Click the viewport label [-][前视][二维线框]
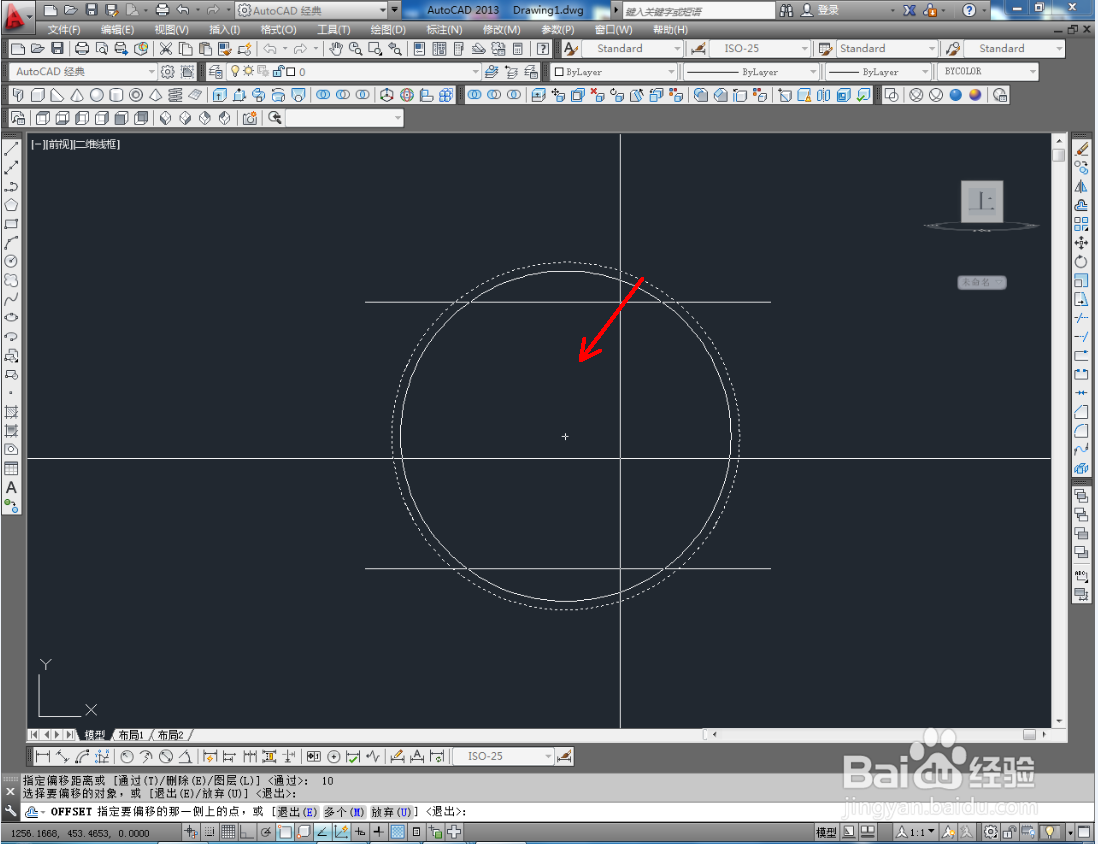The image size is (1098, 844). coord(76,144)
